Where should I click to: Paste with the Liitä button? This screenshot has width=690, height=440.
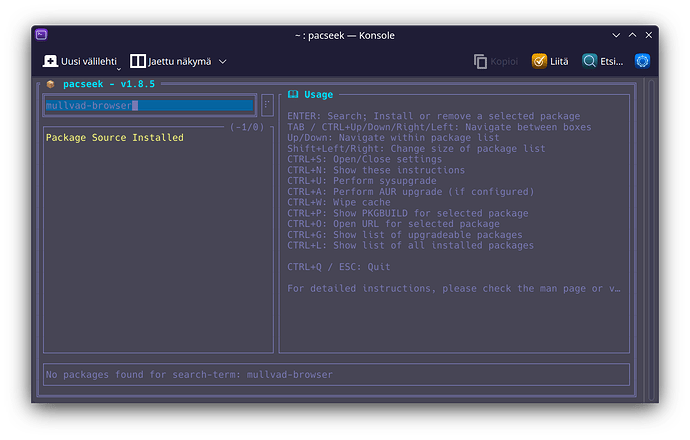click(550, 62)
